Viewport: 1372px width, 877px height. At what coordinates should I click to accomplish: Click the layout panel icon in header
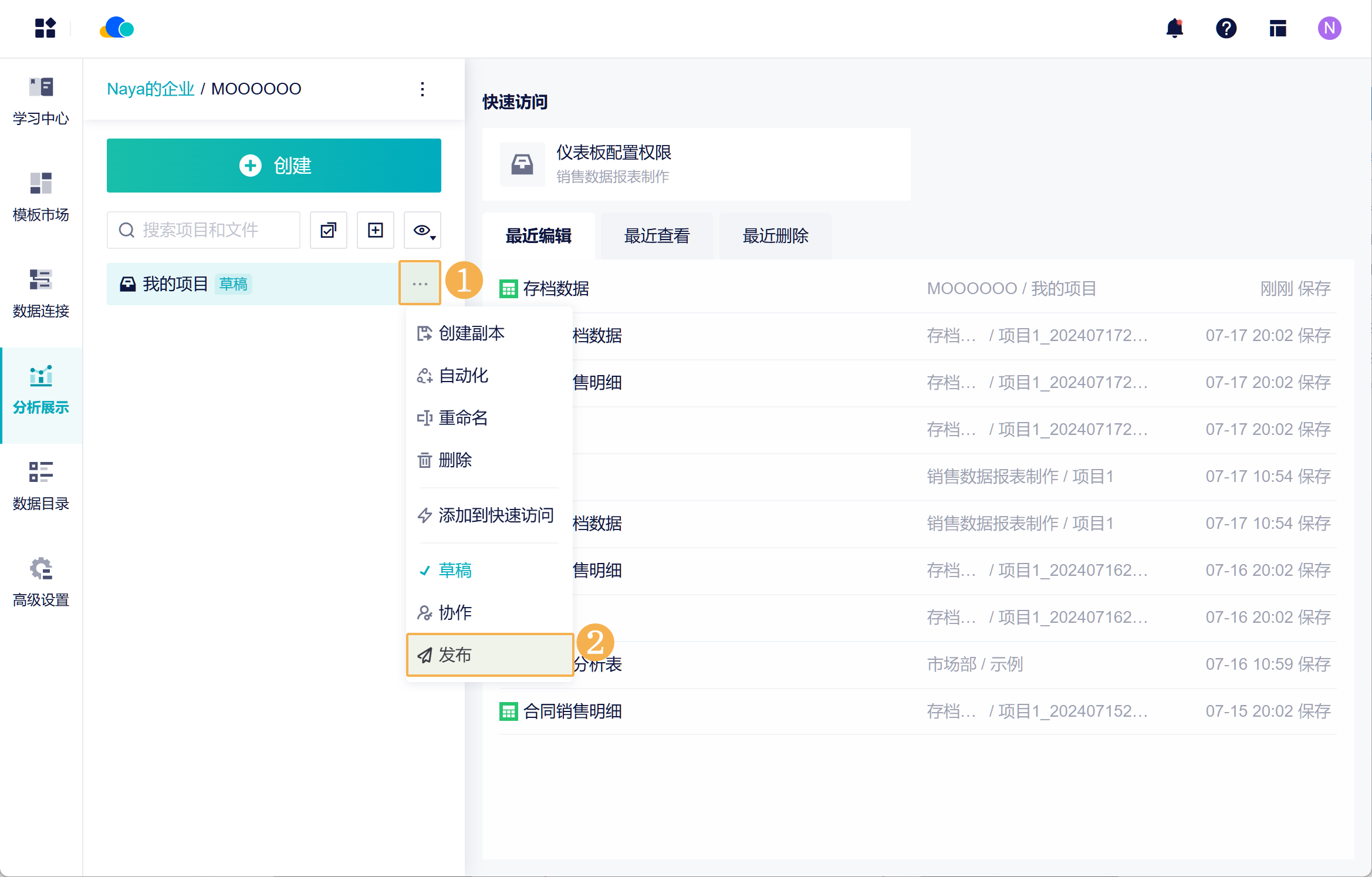(1278, 28)
